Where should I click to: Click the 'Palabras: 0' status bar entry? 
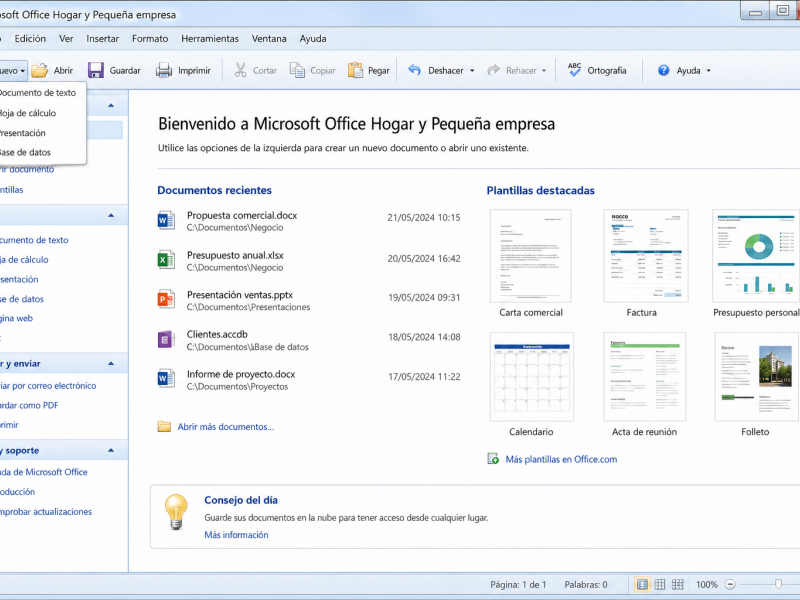tap(586, 585)
